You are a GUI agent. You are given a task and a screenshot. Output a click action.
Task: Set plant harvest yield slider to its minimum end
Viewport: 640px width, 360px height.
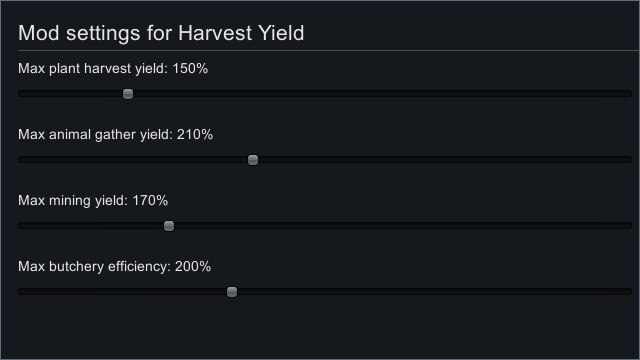tap(20, 94)
